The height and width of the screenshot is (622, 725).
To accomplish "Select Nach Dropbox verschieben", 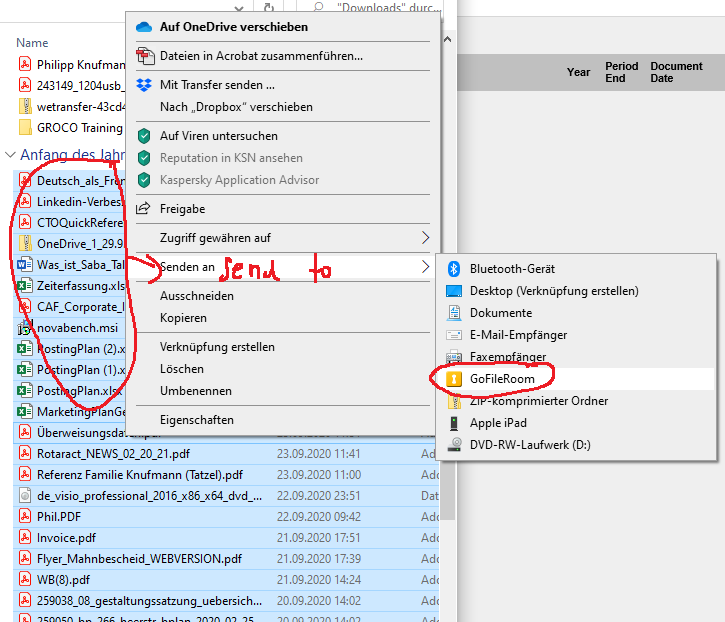I will (x=283, y=107).
